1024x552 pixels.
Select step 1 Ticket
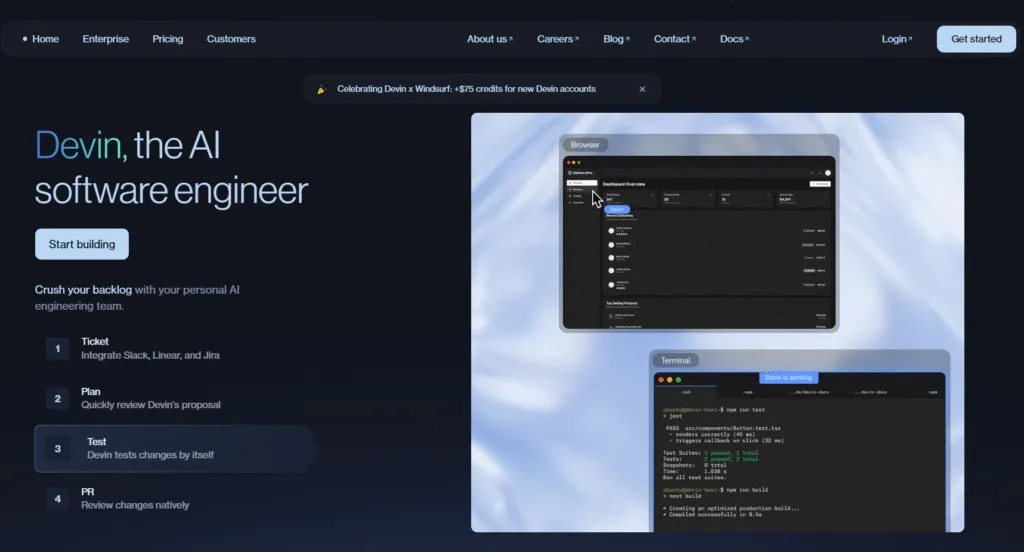click(x=176, y=348)
